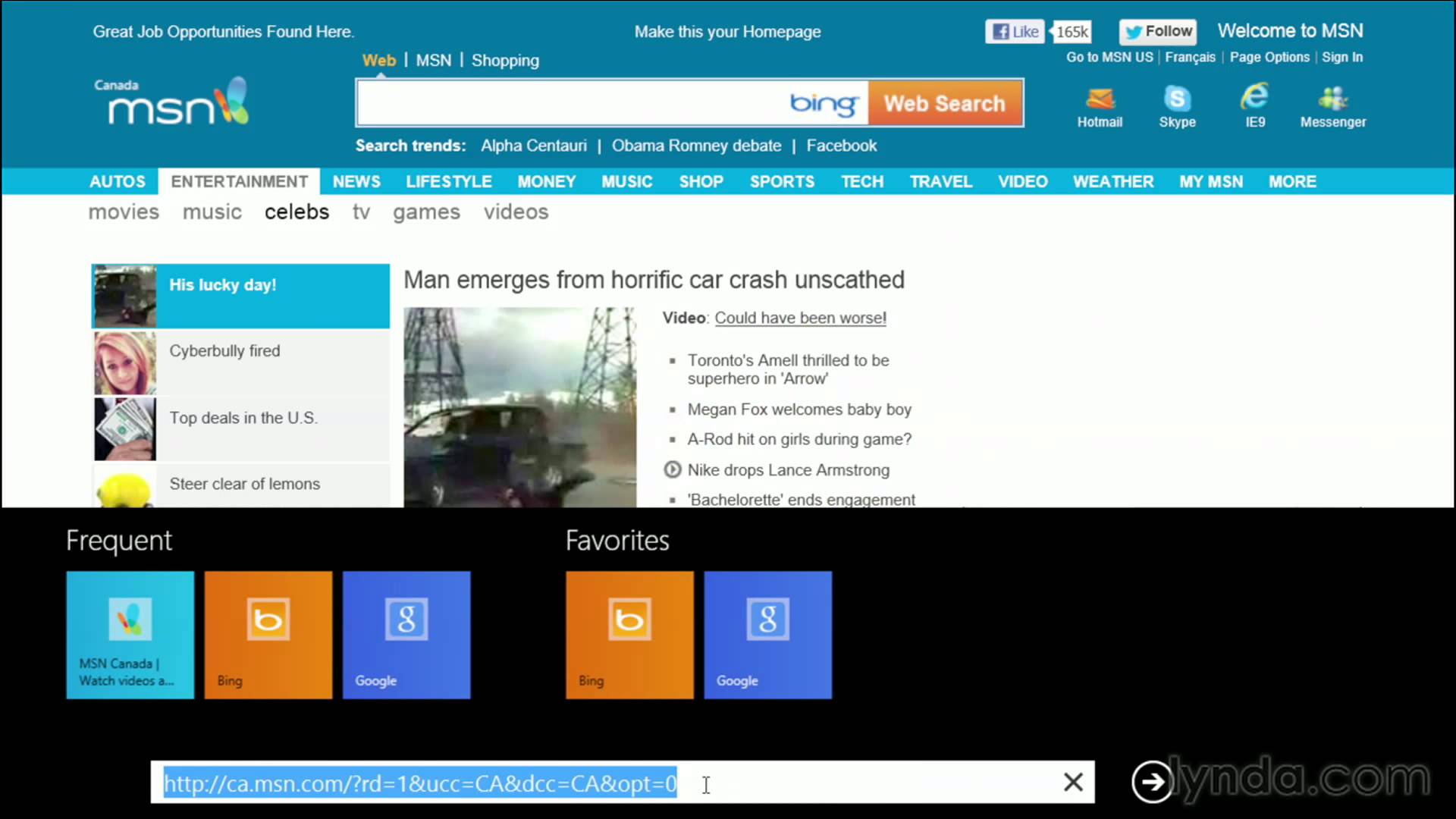The image size is (1456, 819).
Task: Open the Skype icon
Action: pyautogui.click(x=1177, y=107)
